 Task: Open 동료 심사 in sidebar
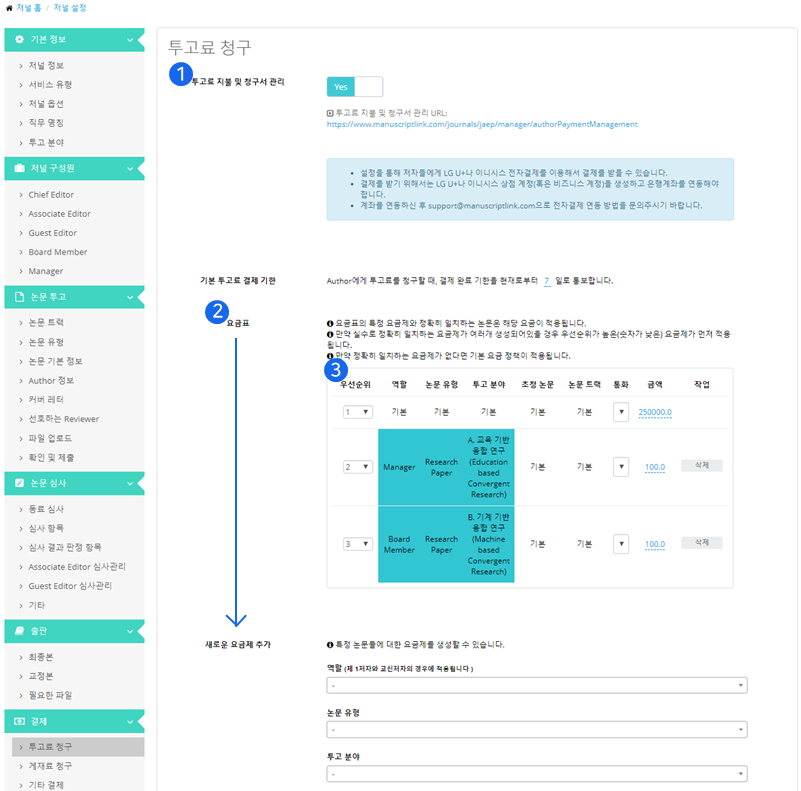click(x=46, y=509)
